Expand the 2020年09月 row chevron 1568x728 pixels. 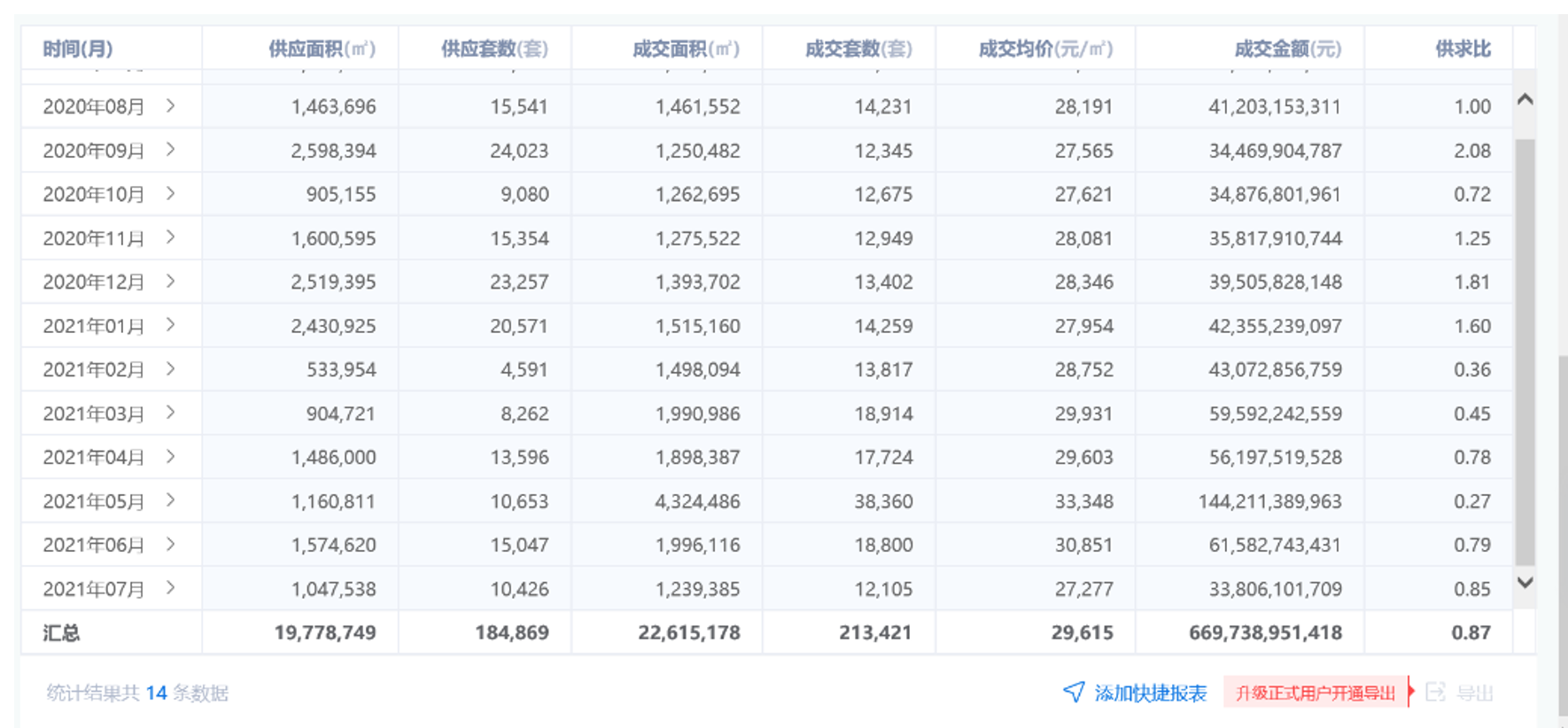coord(171,150)
